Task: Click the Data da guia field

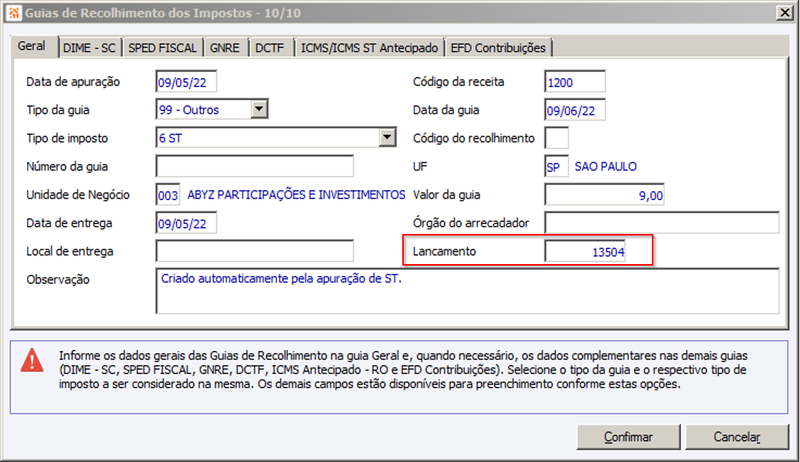Action: 575,110
